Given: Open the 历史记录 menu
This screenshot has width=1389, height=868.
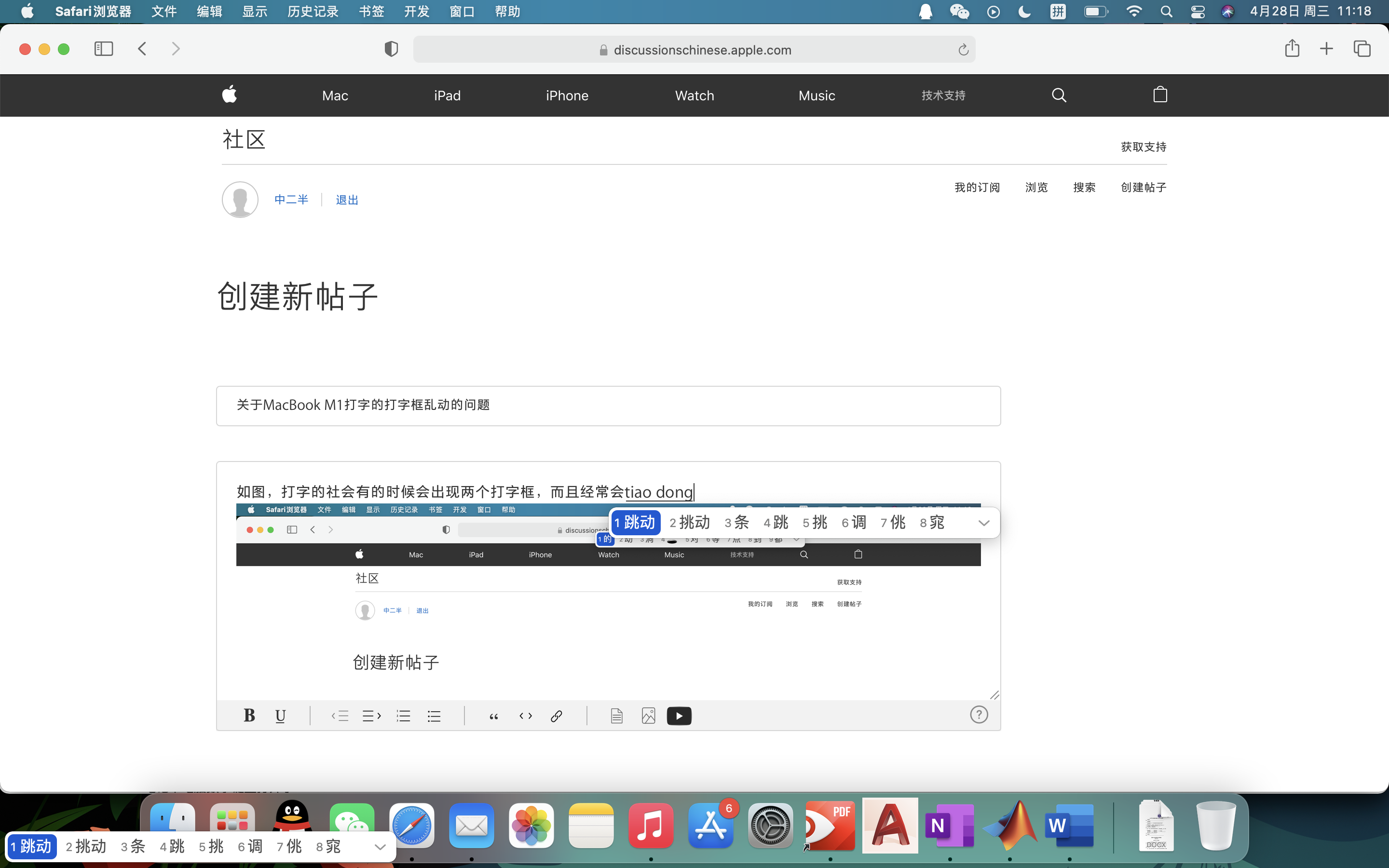Looking at the screenshot, I should pyautogui.click(x=313, y=12).
